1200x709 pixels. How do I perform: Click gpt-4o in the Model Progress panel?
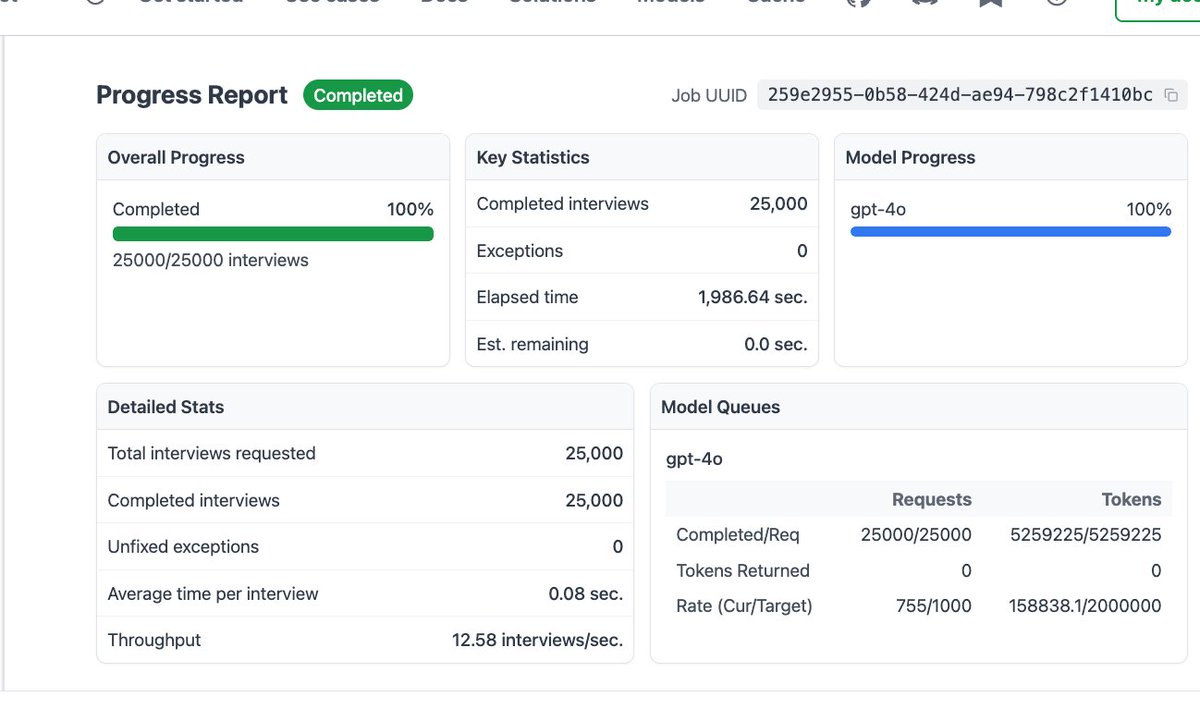click(878, 209)
